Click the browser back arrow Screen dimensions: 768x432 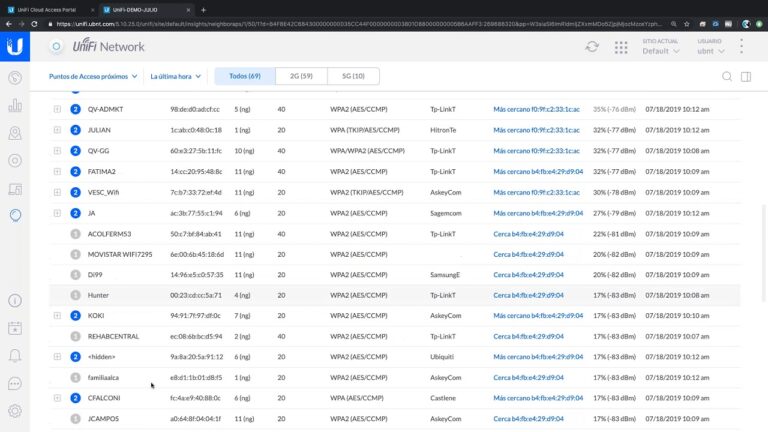click(x=9, y=24)
